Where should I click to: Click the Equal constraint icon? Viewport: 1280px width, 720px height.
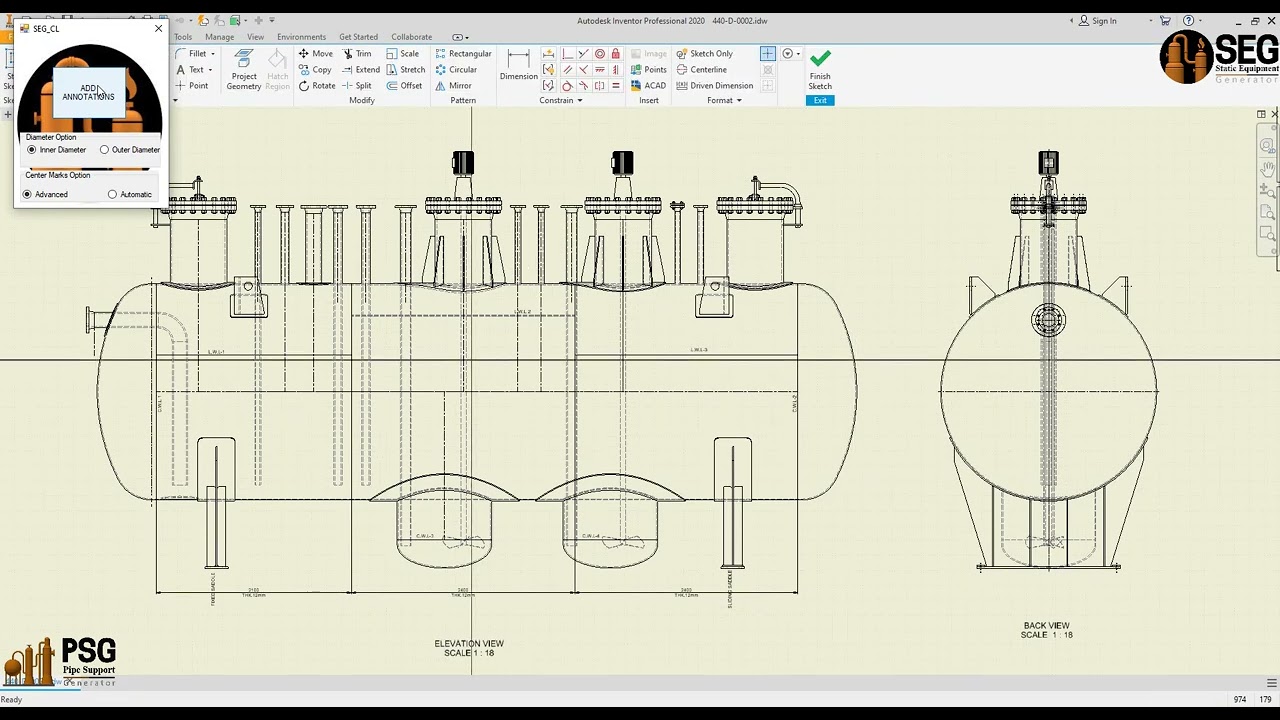616,86
